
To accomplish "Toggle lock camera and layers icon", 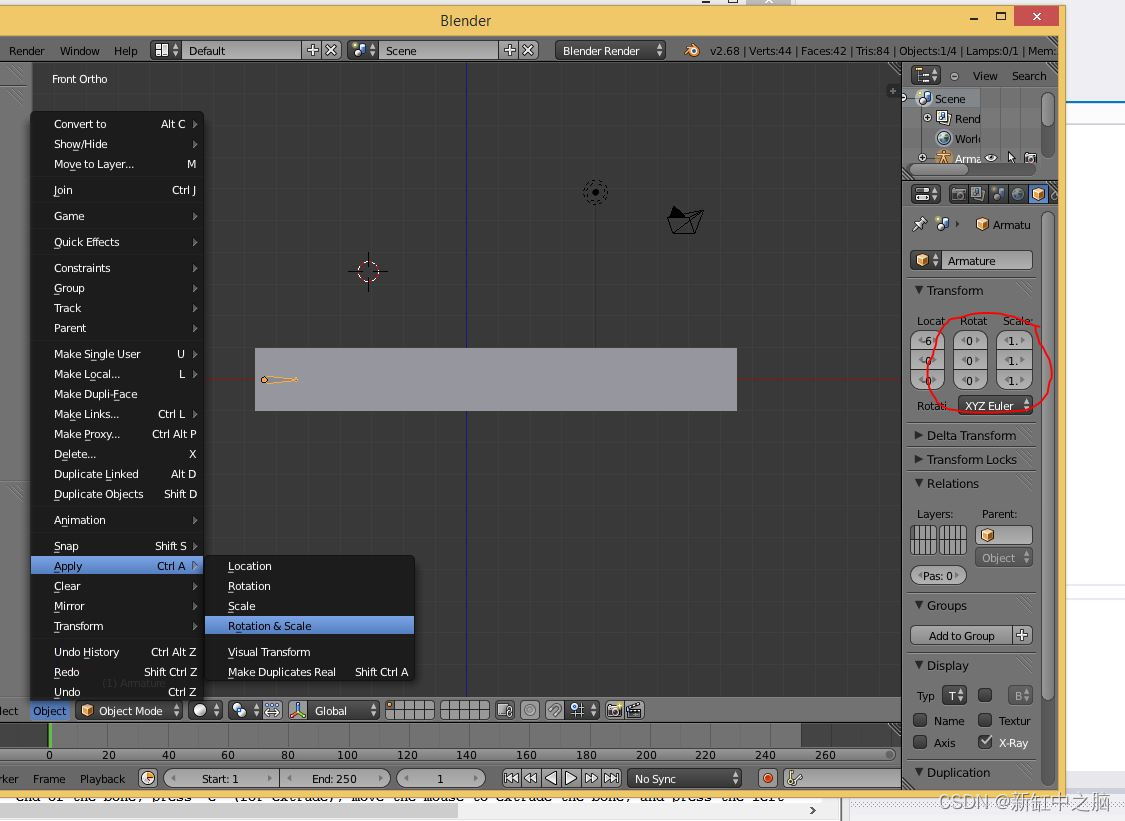I will click(x=505, y=710).
